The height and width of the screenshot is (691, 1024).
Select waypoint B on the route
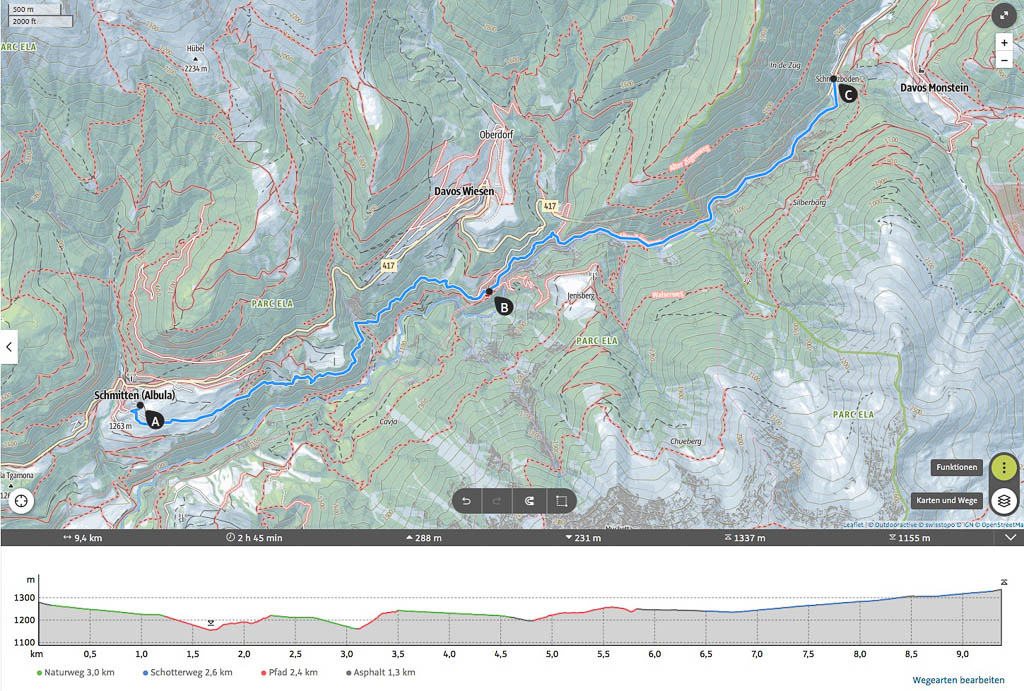[x=504, y=307]
